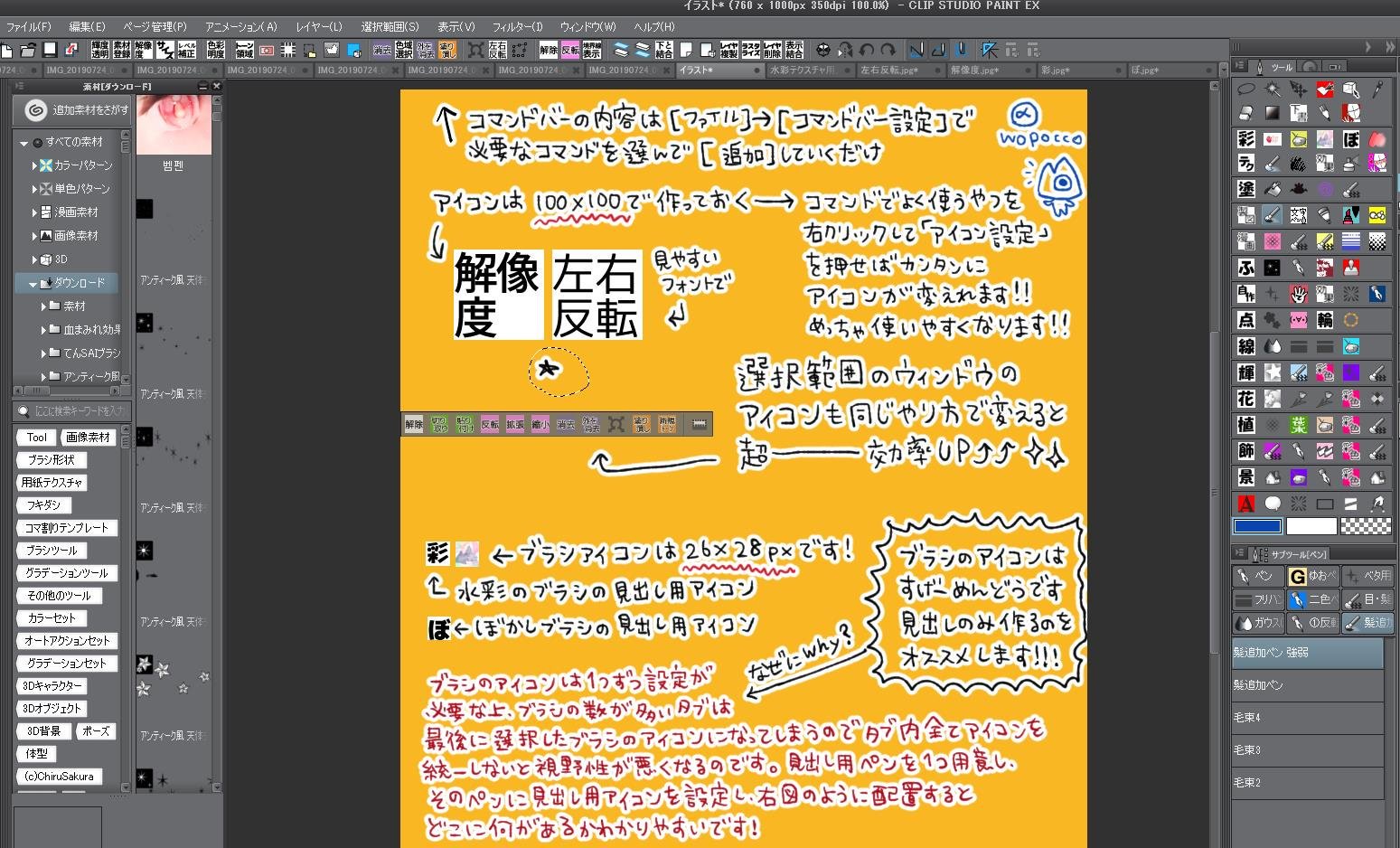
Task: Select the red A text tool icon
Action: pyautogui.click(x=1246, y=504)
